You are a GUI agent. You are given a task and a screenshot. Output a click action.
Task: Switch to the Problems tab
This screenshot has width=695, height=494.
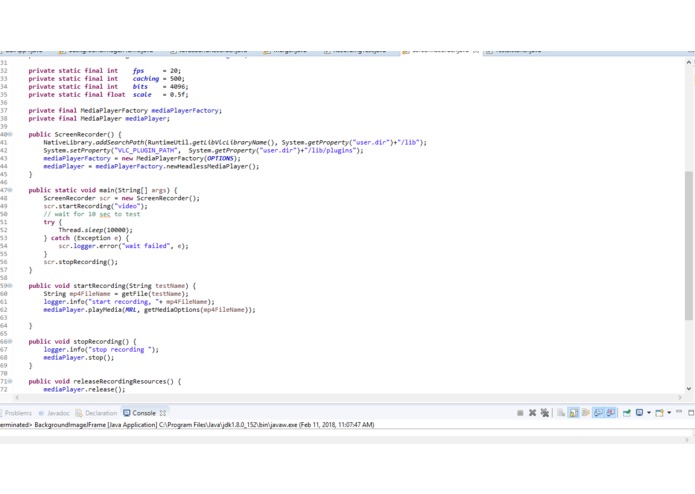pyautogui.click(x=18, y=413)
